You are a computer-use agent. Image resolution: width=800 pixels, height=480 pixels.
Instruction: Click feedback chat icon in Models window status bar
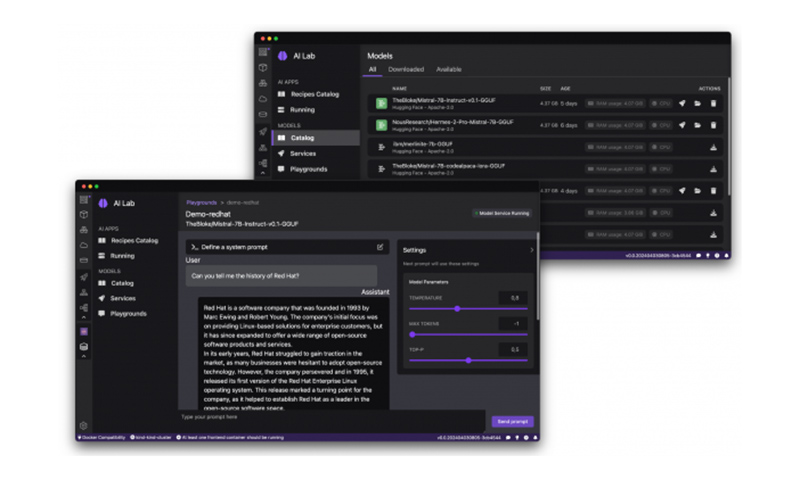[x=698, y=256]
